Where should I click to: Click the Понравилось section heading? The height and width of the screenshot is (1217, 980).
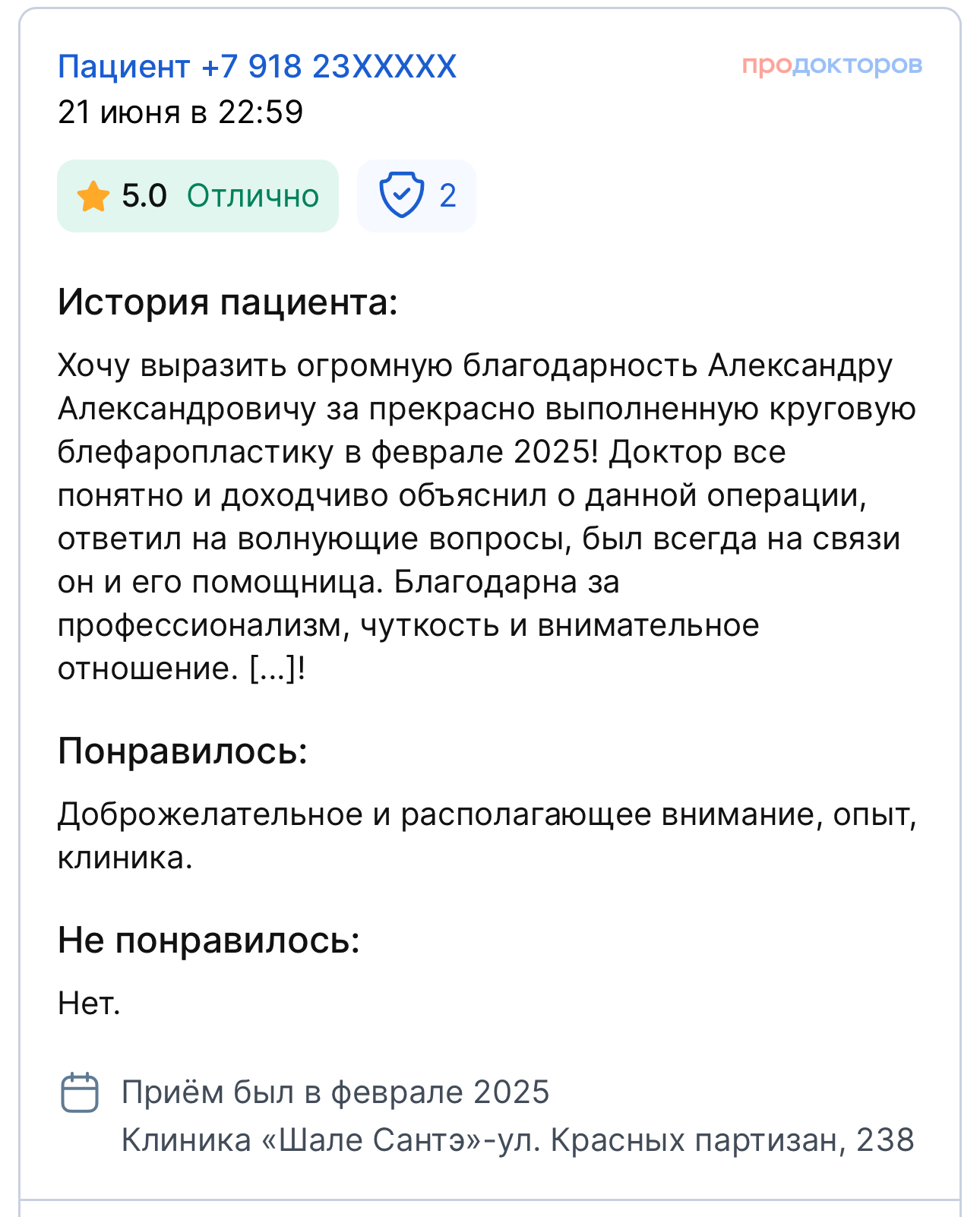[182, 751]
